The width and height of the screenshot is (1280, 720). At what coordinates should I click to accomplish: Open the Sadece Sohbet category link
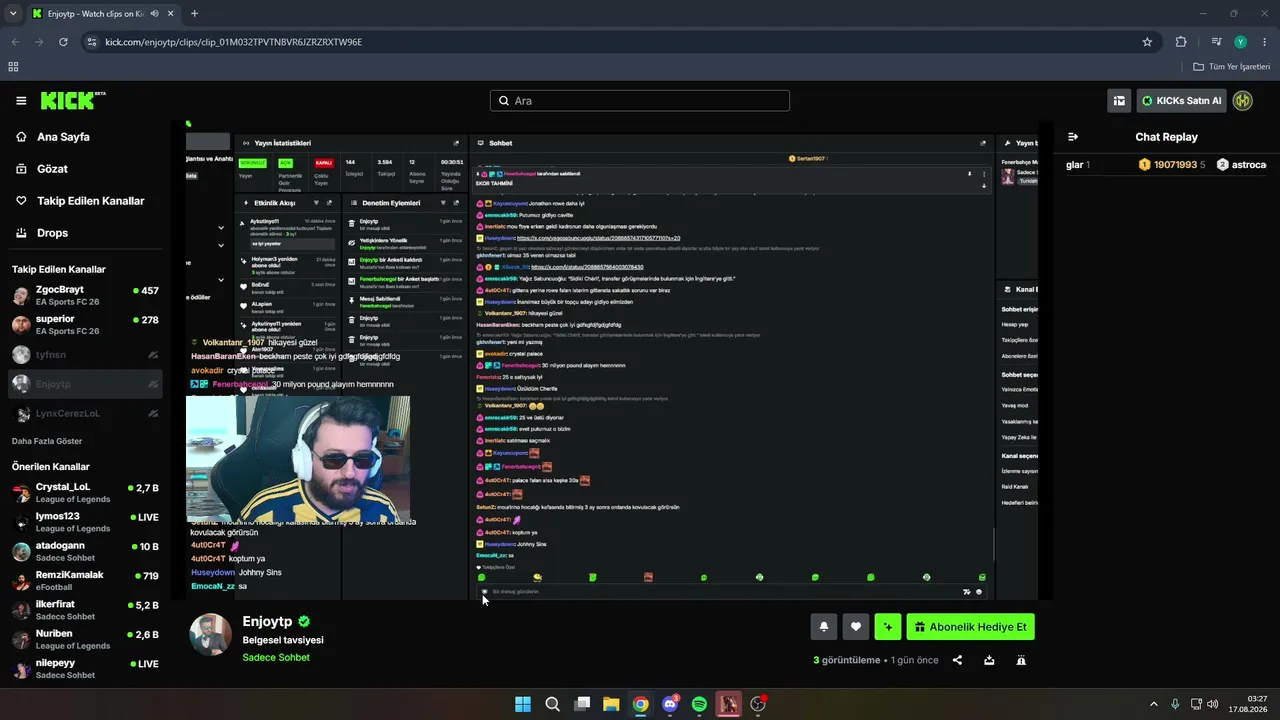[x=276, y=658]
